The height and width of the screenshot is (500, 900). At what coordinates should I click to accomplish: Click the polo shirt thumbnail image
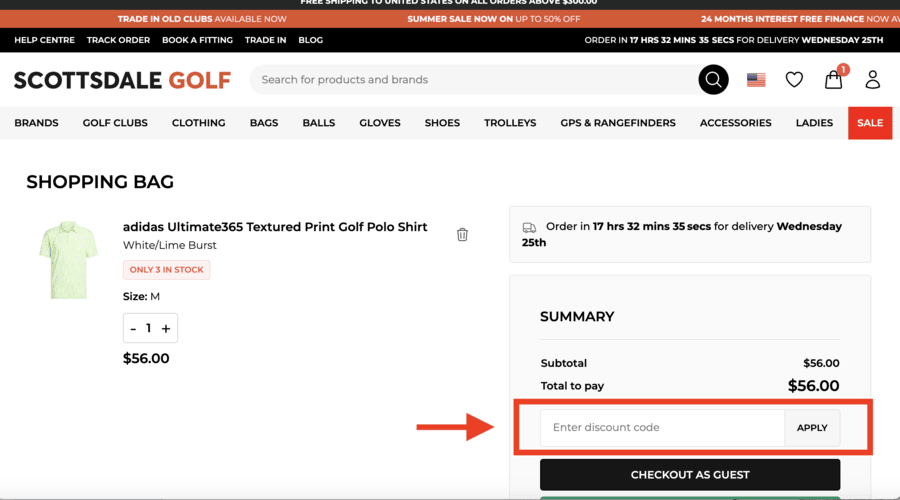coord(68,260)
